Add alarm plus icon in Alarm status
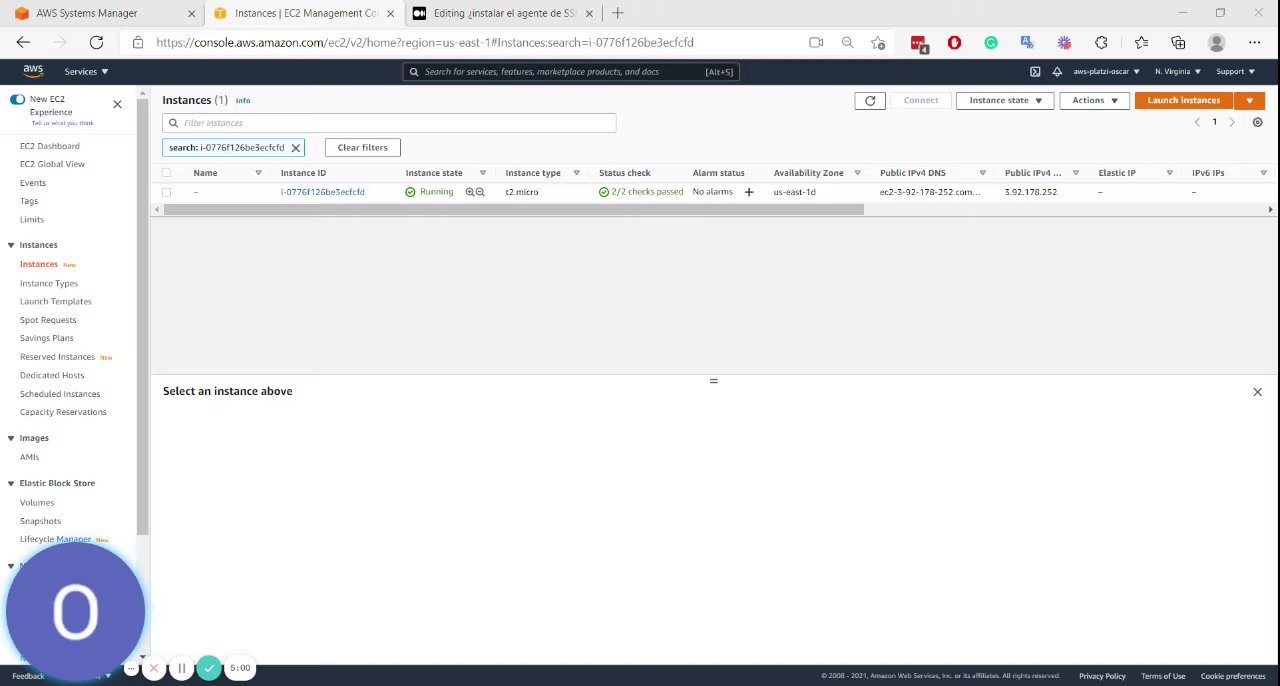This screenshot has height=686, width=1280. pyautogui.click(x=749, y=192)
